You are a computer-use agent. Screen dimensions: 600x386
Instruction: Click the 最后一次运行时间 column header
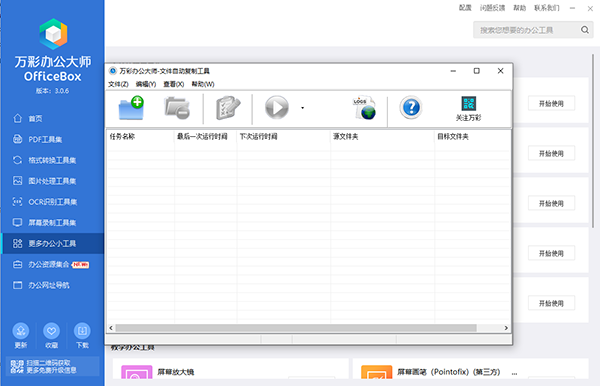click(x=205, y=137)
